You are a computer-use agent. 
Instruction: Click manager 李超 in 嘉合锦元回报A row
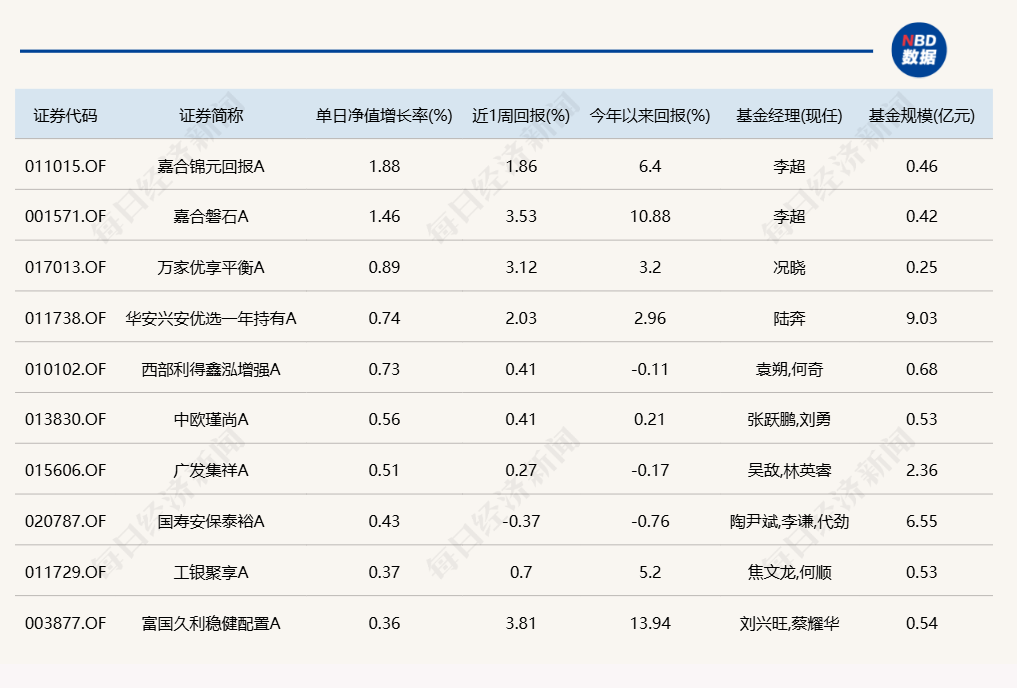coord(789,167)
